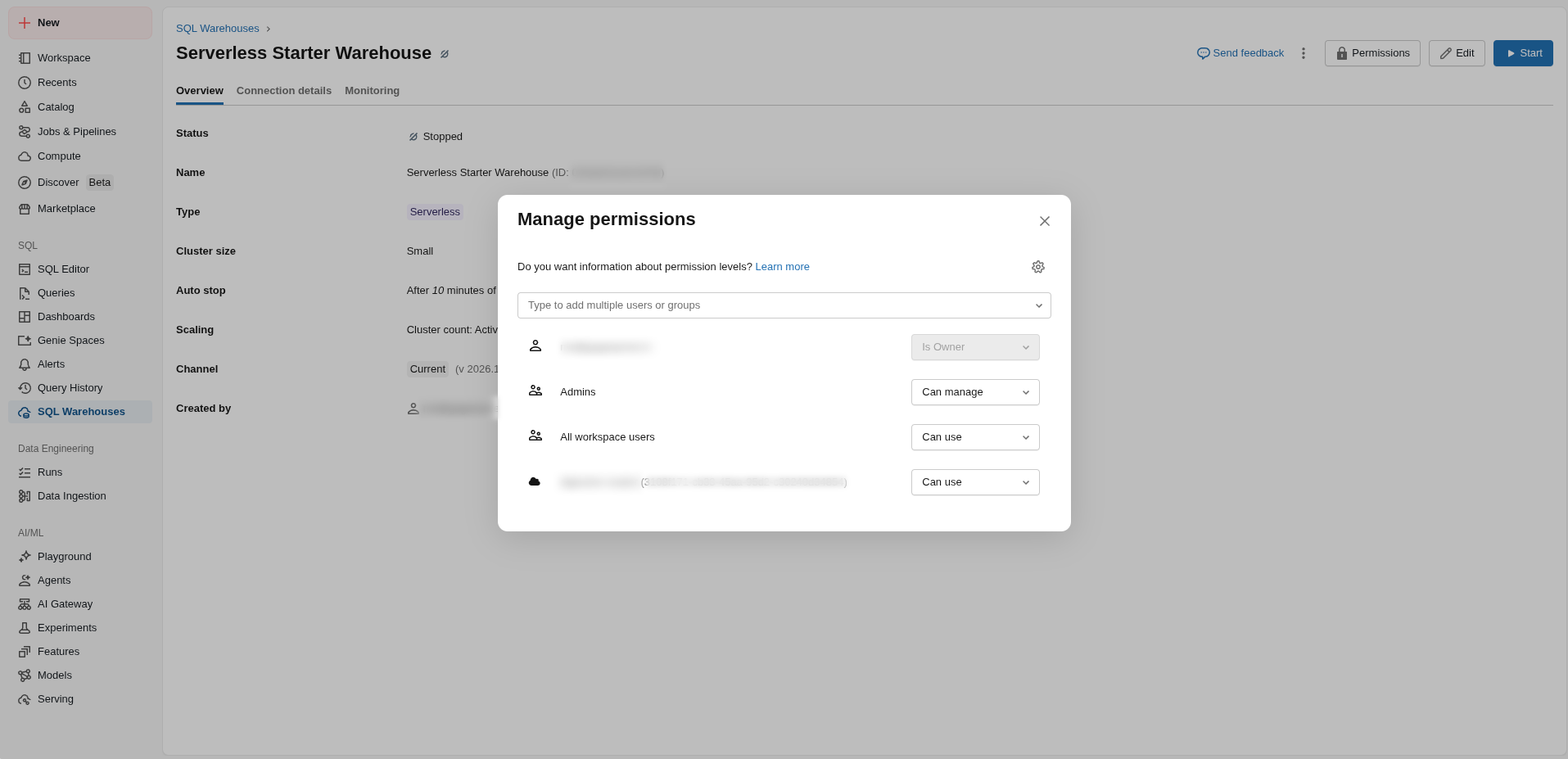Open the Admins permission dropdown
The height and width of the screenshot is (759, 1568).
click(x=975, y=392)
